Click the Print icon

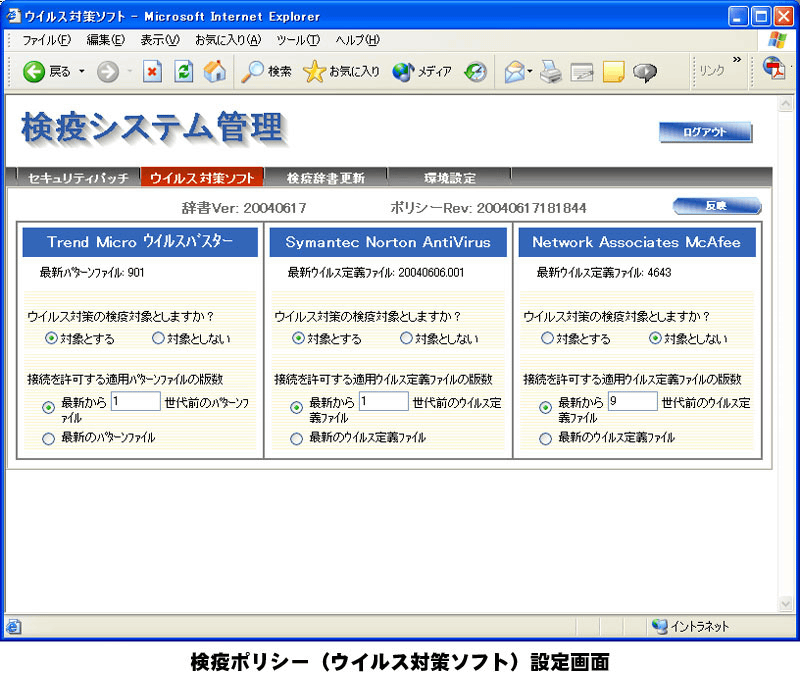551,71
